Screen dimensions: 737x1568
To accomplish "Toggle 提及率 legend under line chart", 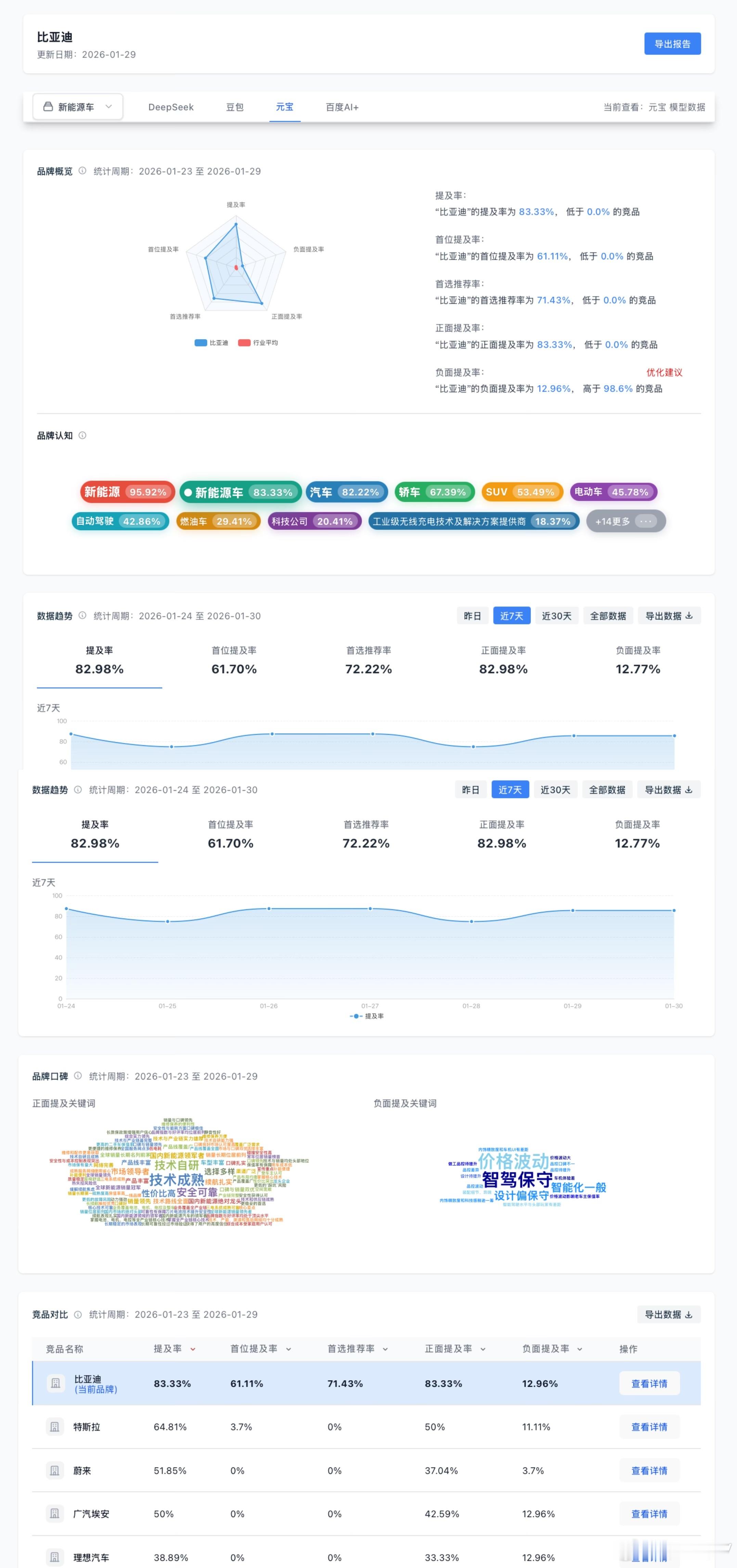I will [x=367, y=1016].
